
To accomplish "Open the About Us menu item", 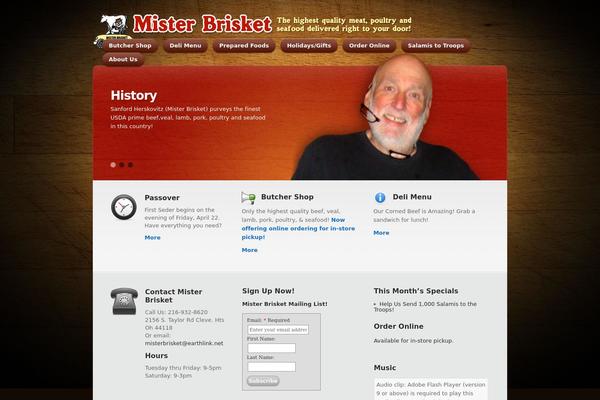I will click(123, 59).
